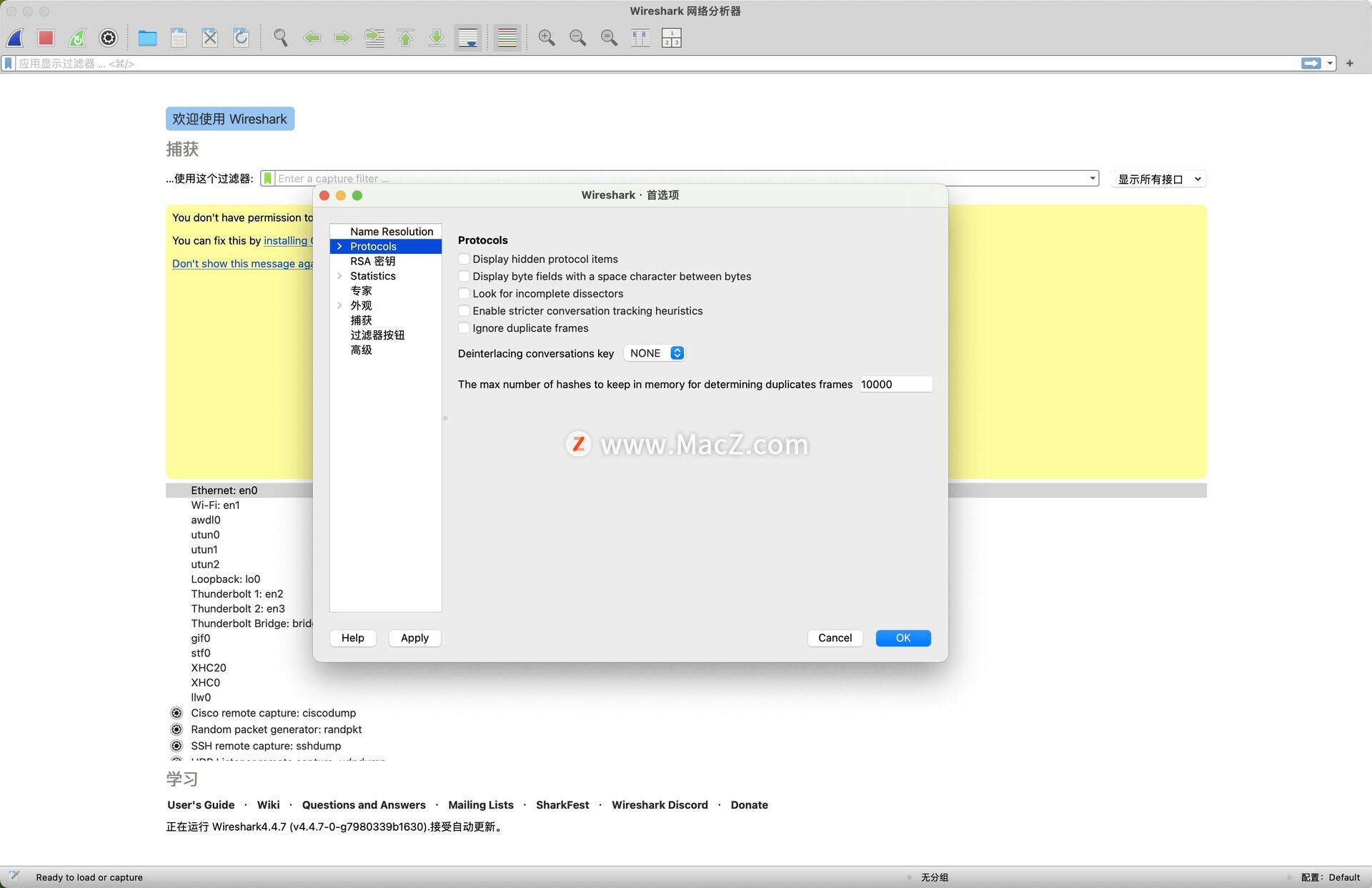Open a capture file via folder icon
The width and height of the screenshot is (1372, 888).
[148, 38]
